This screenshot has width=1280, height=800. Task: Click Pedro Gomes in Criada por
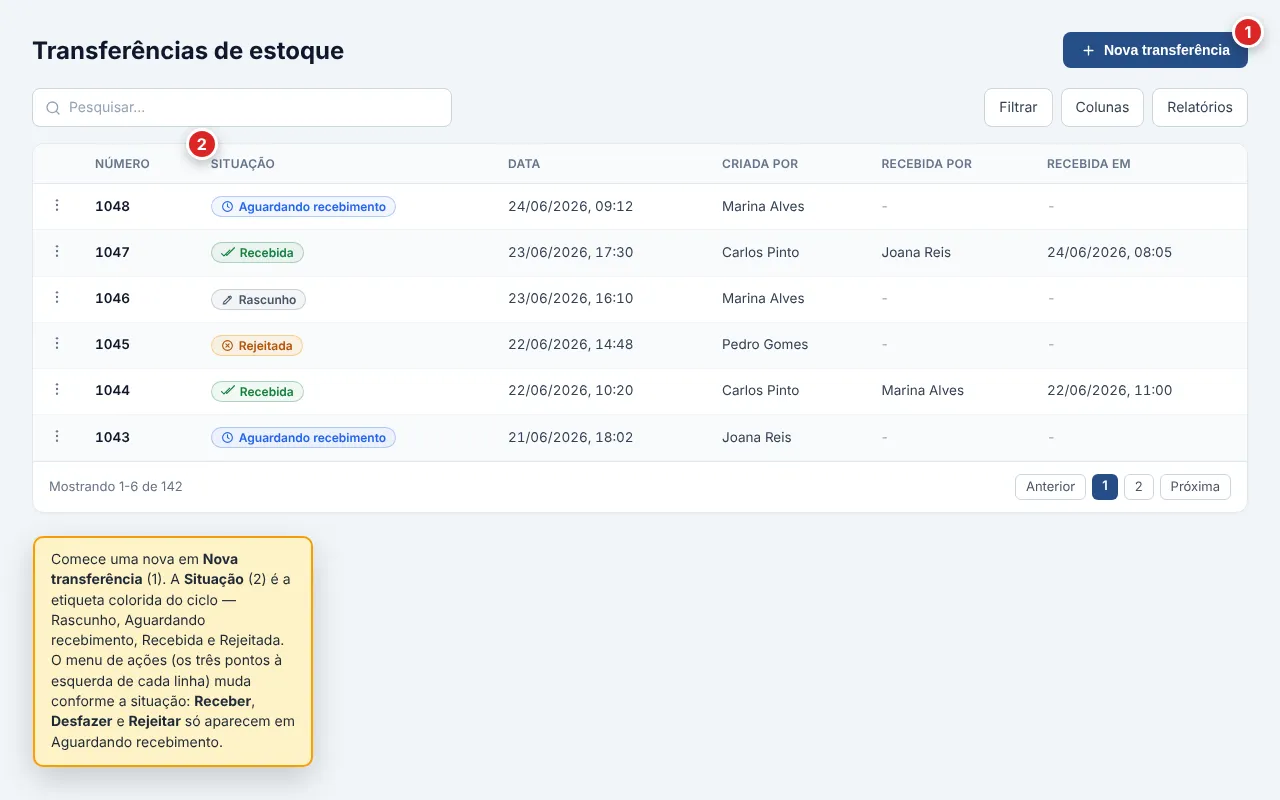click(765, 344)
